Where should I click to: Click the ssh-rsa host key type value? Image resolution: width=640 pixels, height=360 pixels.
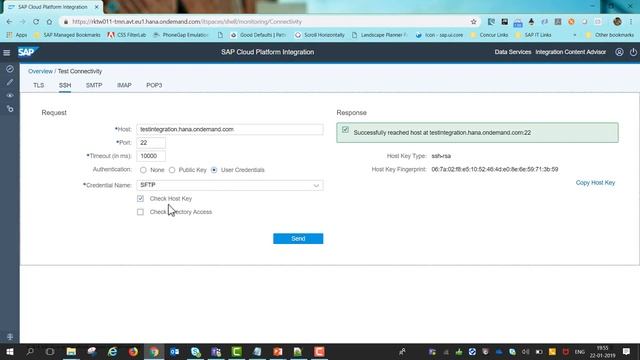pyautogui.click(x=441, y=156)
